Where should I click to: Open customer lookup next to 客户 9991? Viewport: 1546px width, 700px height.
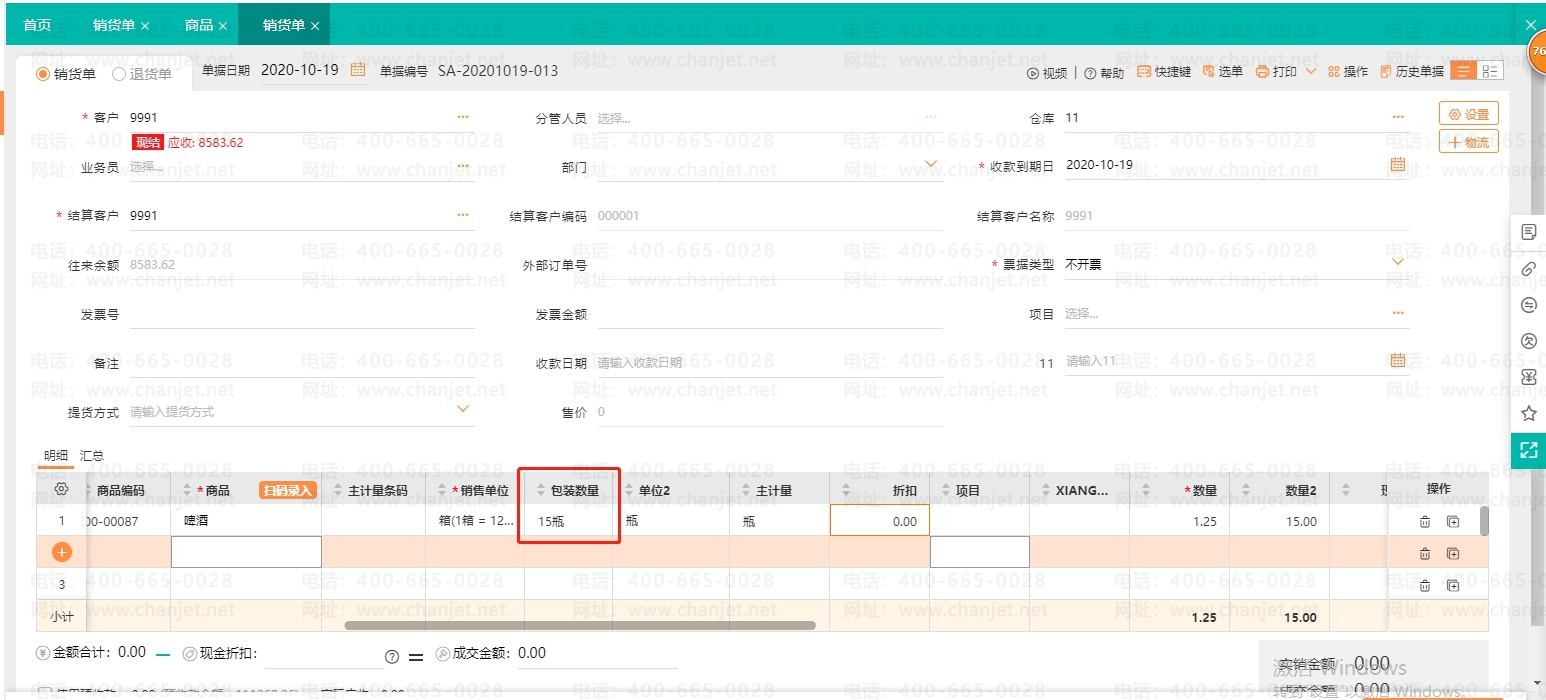coord(462,118)
